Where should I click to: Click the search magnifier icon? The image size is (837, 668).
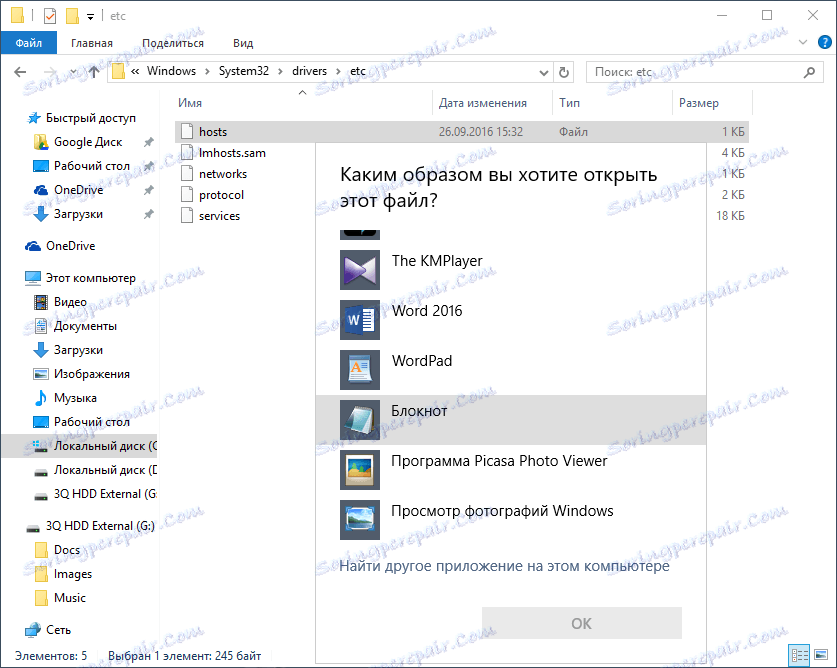[809, 72]
